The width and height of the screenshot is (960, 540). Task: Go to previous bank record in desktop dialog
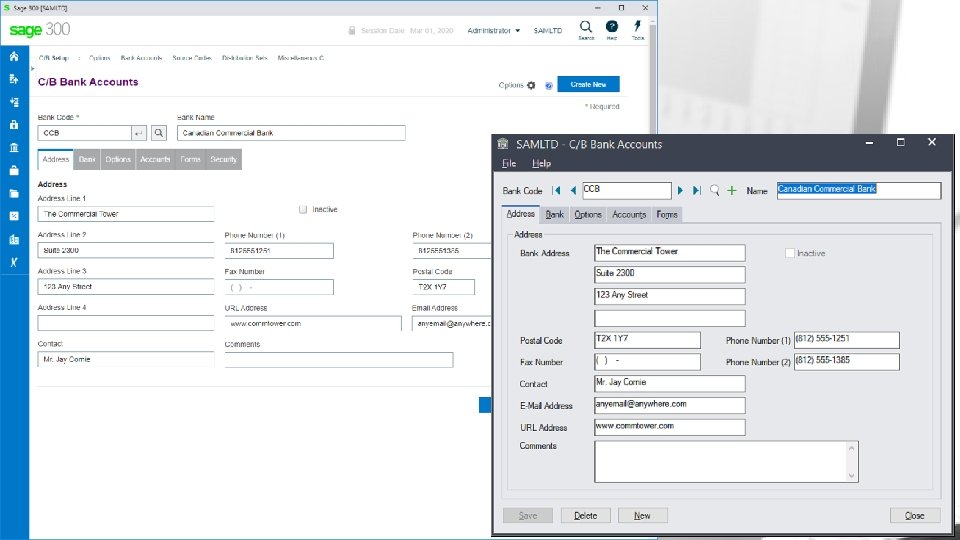[573, 190]
